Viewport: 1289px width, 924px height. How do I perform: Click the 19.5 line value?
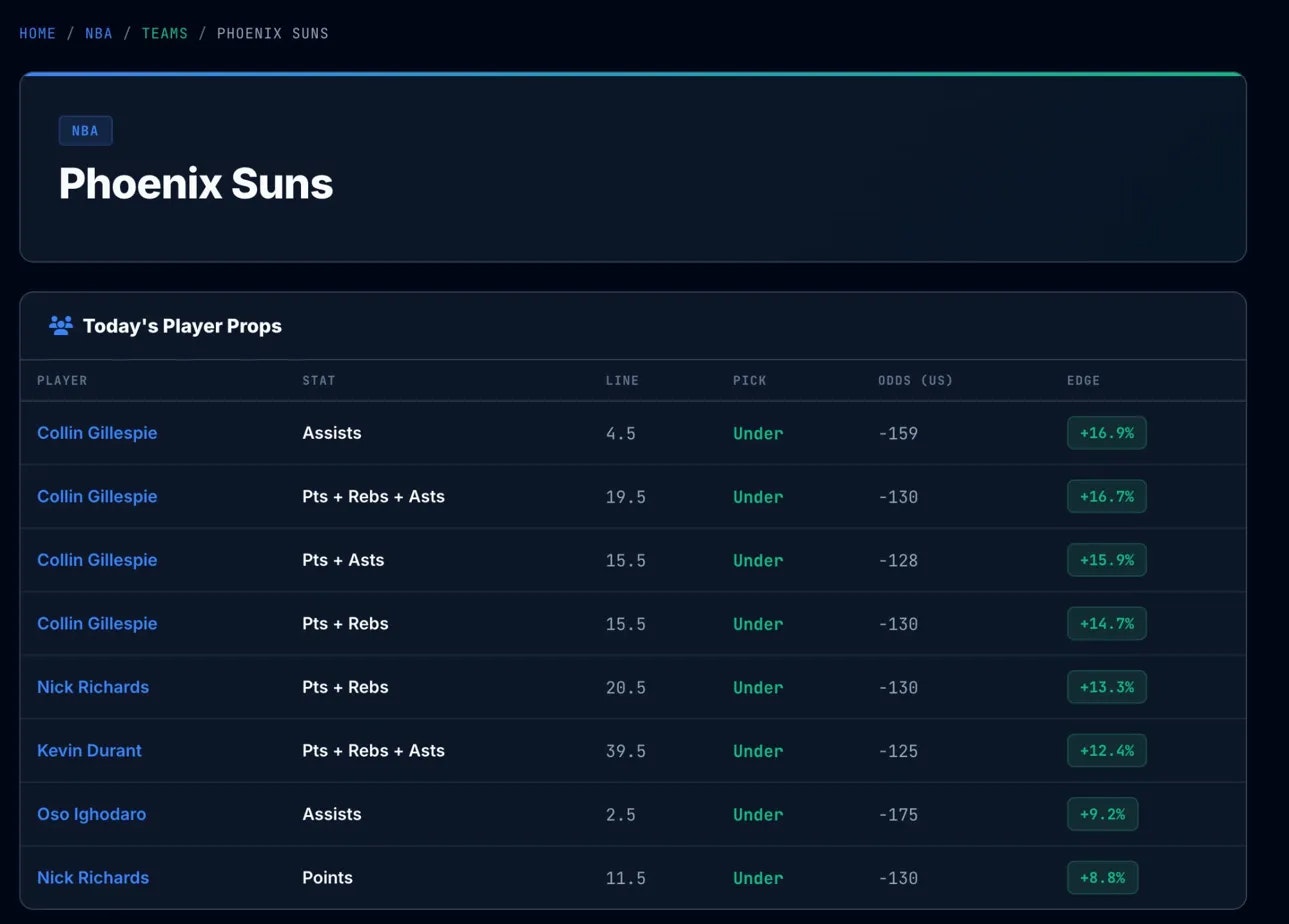[x=626, y=497]
